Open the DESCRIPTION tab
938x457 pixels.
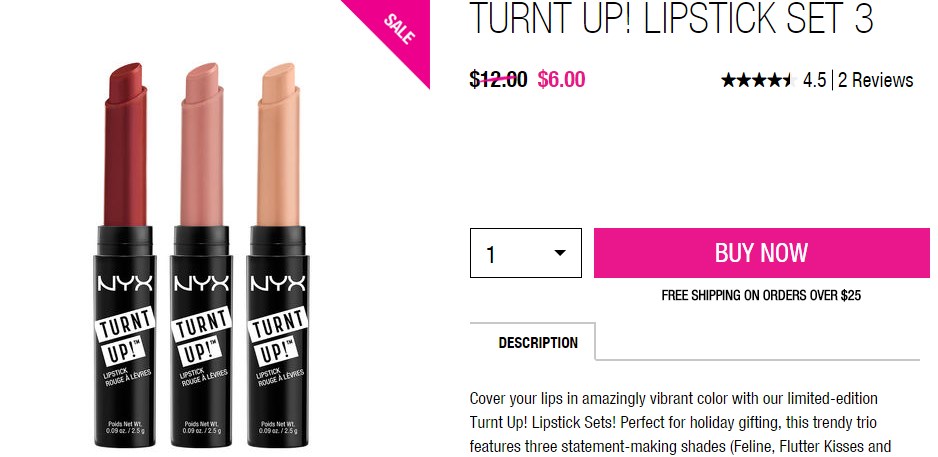(x=538, y=343)
